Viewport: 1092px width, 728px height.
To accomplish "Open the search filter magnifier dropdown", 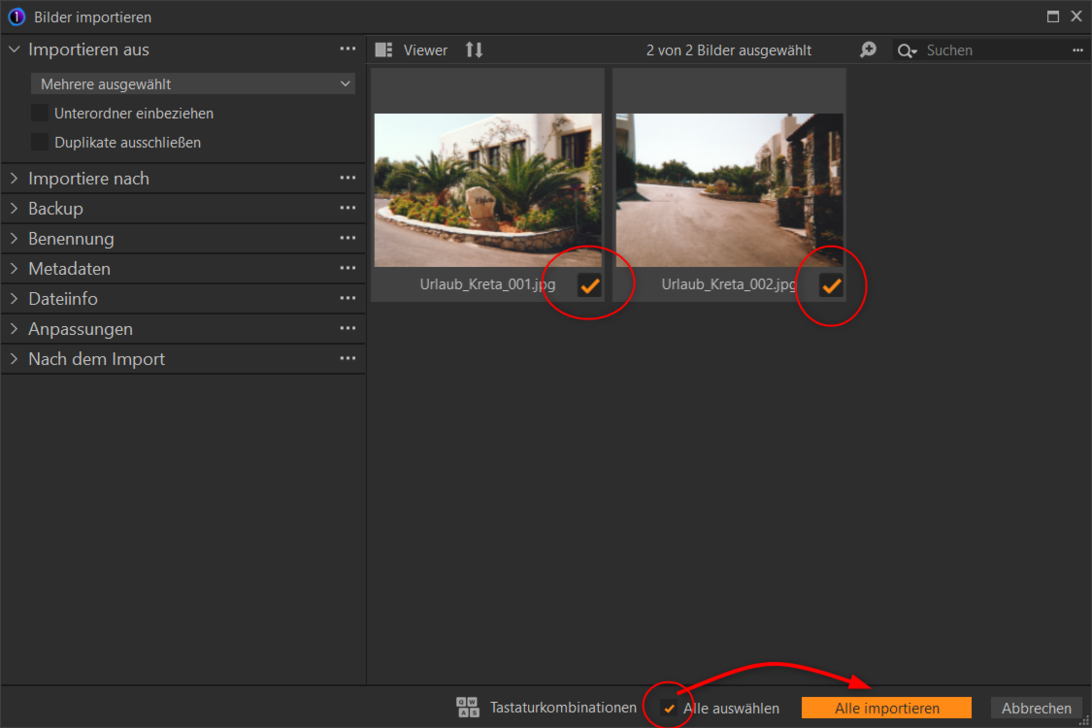I will (906, 51).
